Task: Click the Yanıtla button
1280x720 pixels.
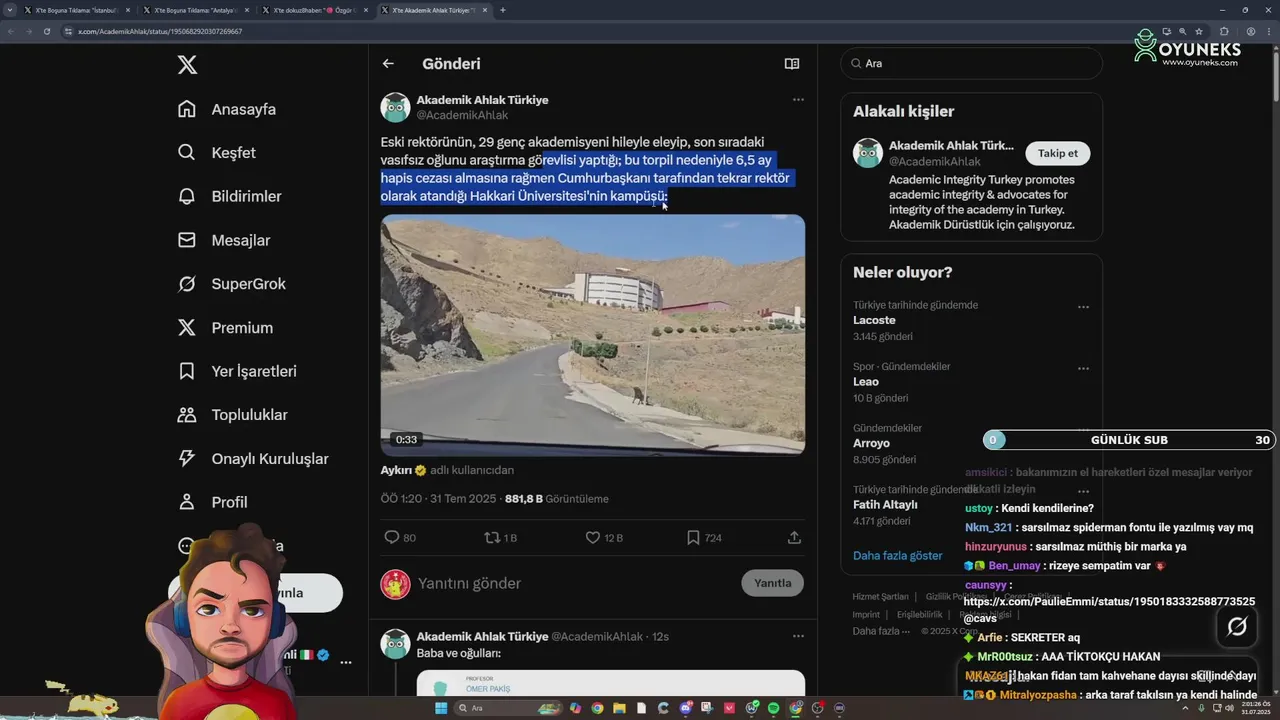Action: 772,583
